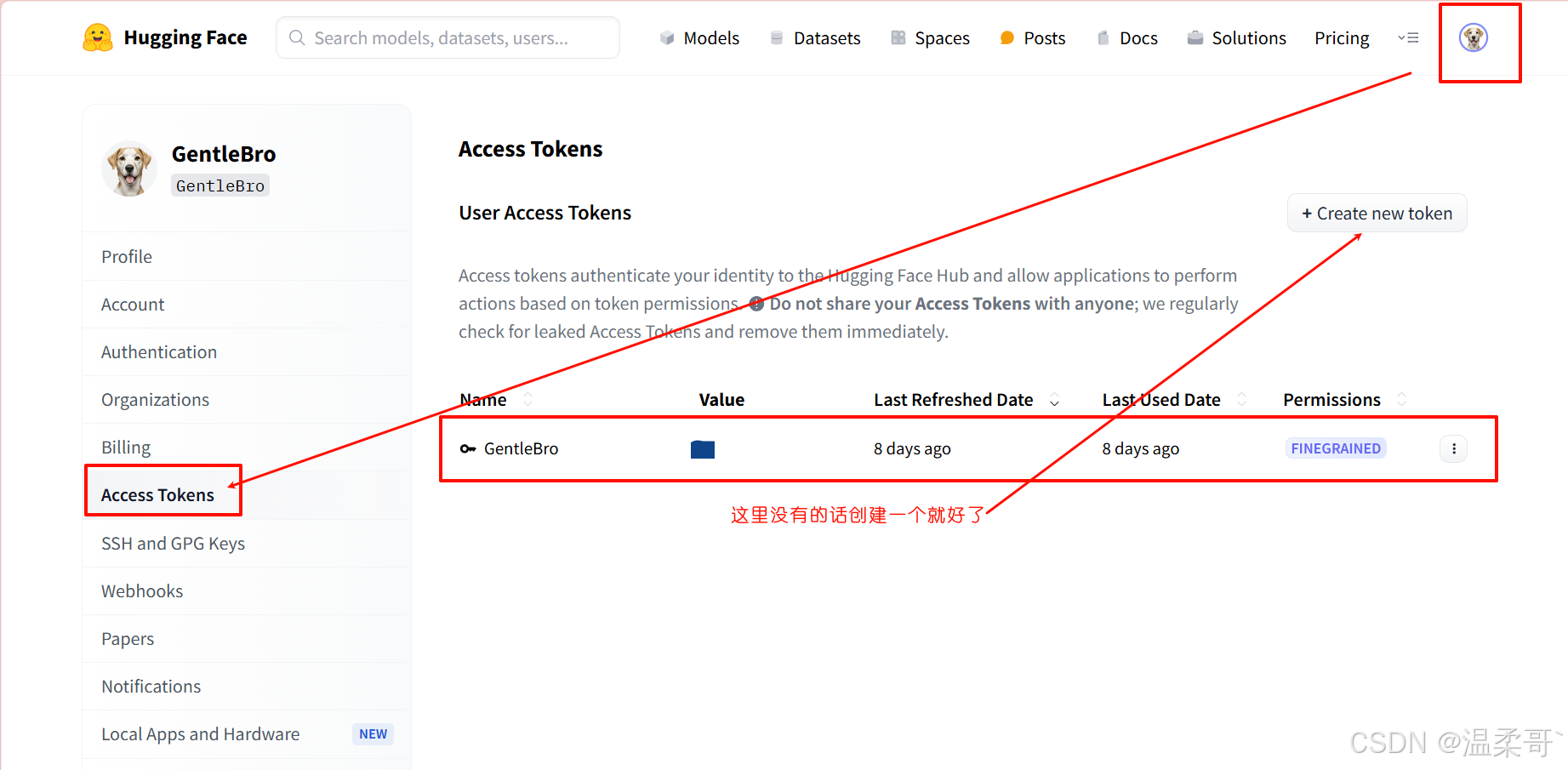Open the user avatar menu in navbar
1568x770 pixels.
pyautogui.click(x=1474, y=37)
